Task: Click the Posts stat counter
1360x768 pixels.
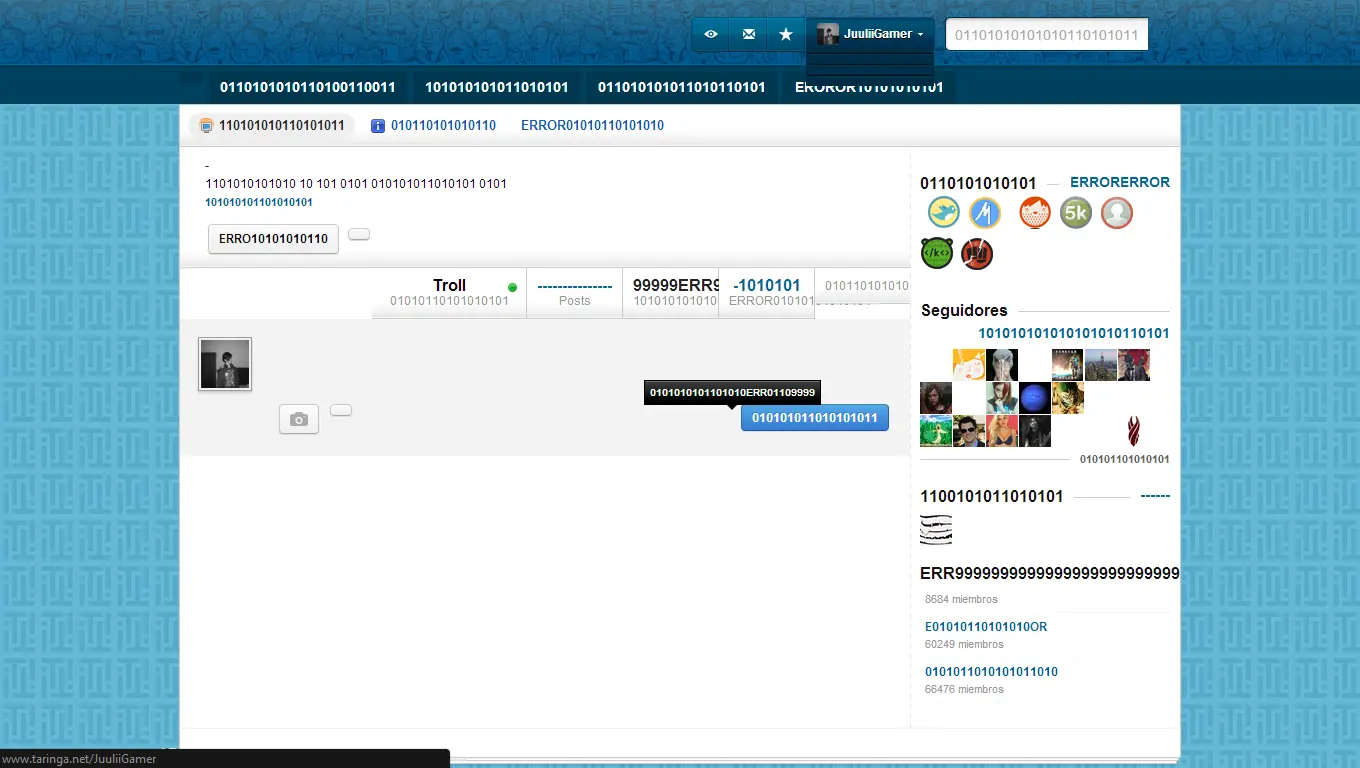Action: (574, 292)
